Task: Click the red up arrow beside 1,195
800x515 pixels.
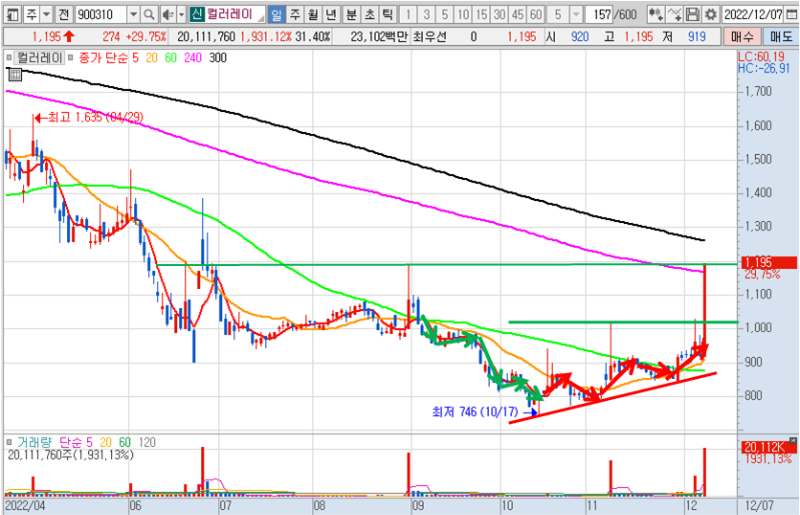Action: click(69, 37)
